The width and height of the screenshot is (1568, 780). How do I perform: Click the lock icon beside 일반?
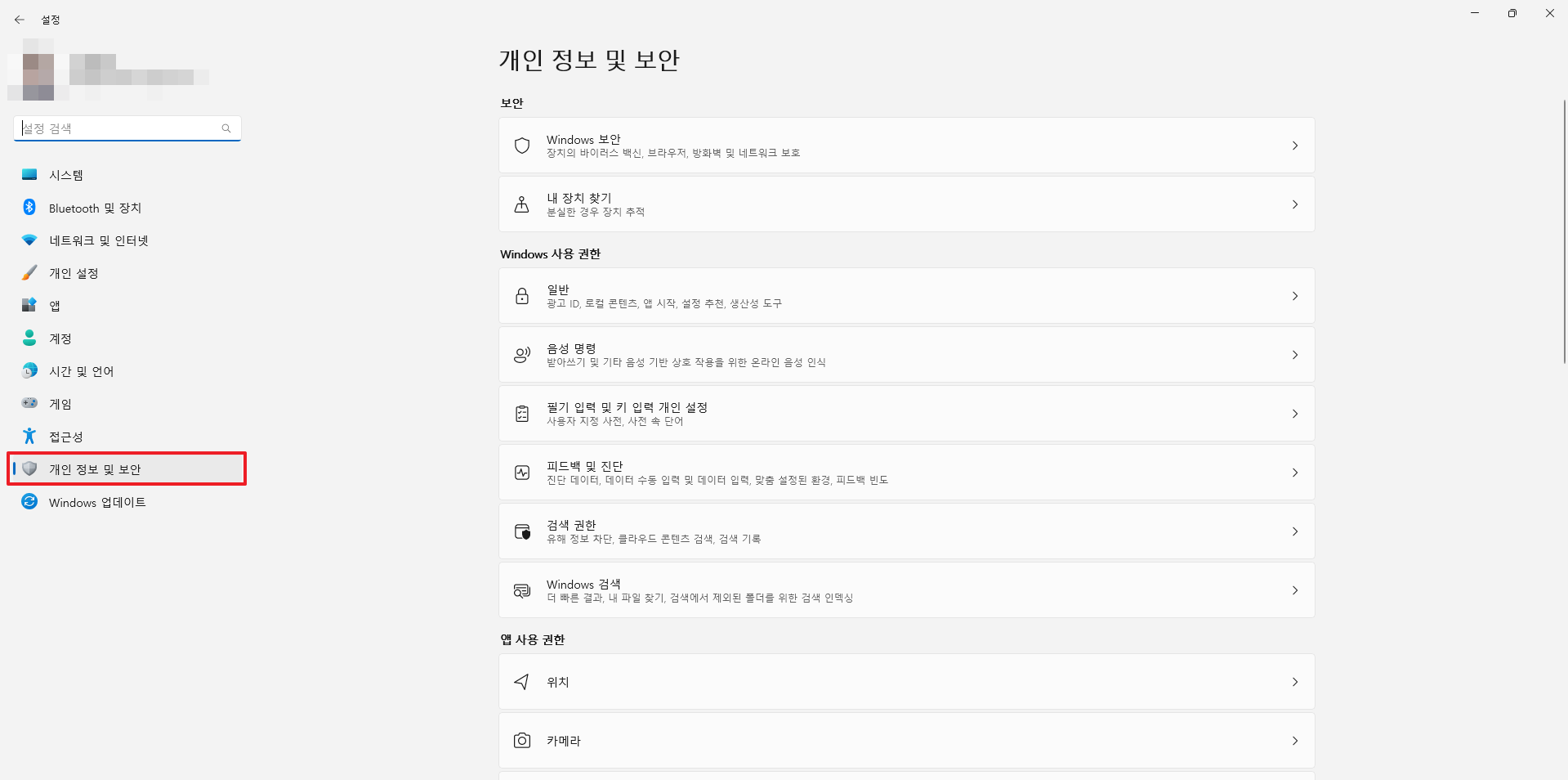522,296
